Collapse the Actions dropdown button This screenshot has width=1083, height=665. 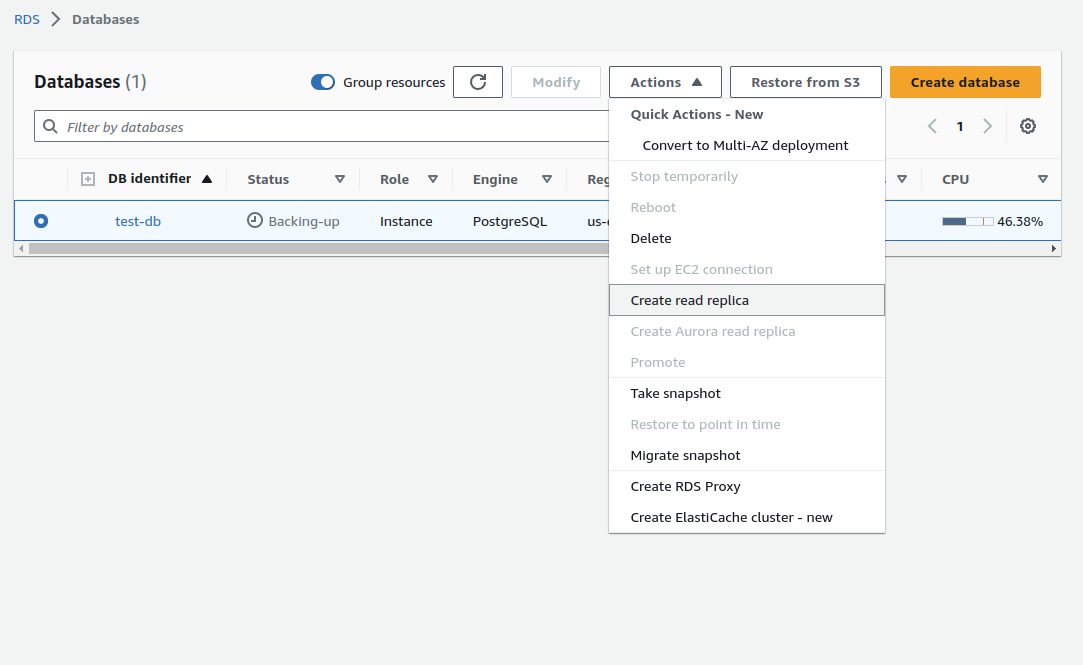[x=665, y=82]
